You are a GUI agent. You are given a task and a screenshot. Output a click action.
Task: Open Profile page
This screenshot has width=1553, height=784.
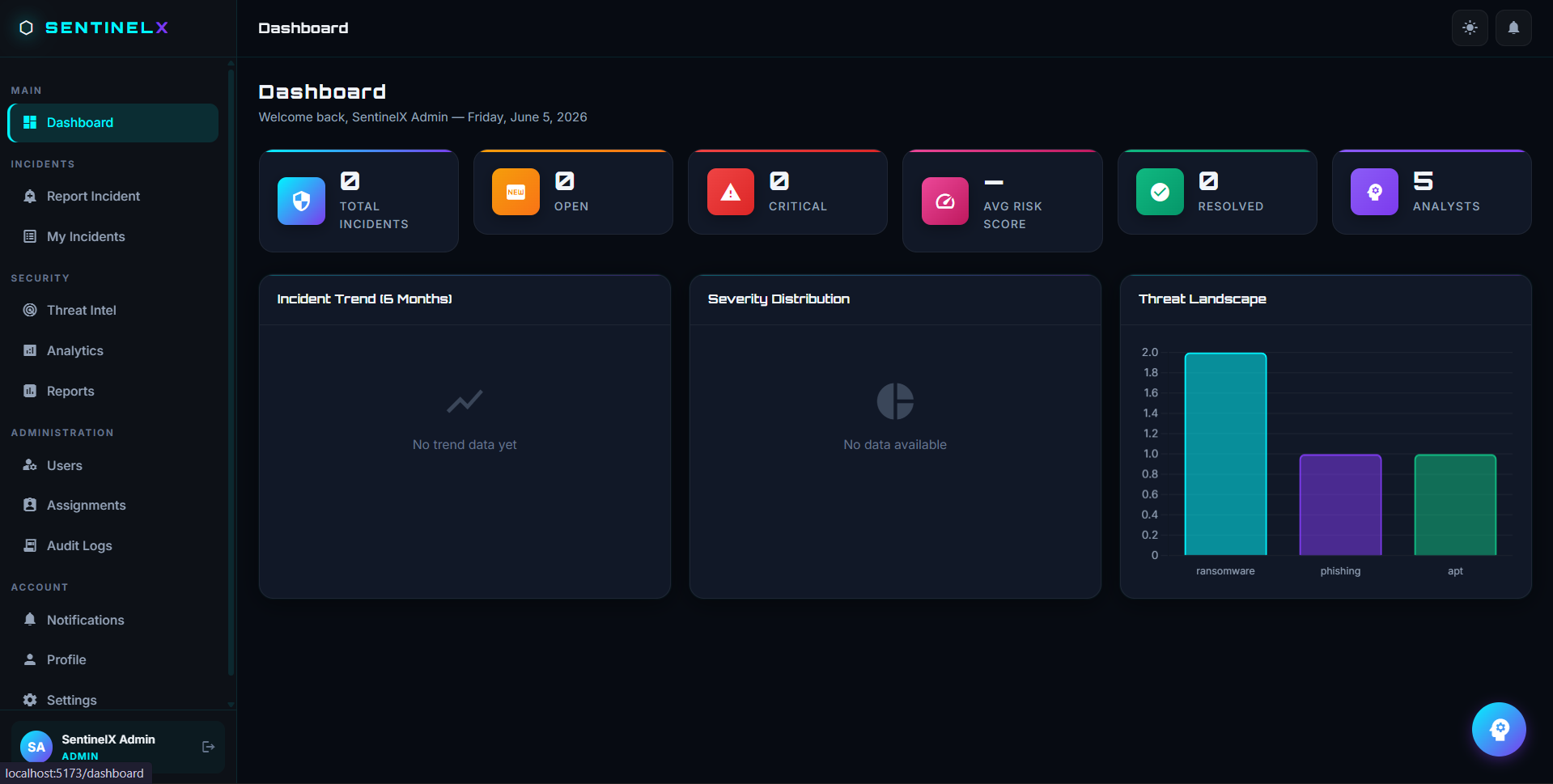(x=113, y=660)
